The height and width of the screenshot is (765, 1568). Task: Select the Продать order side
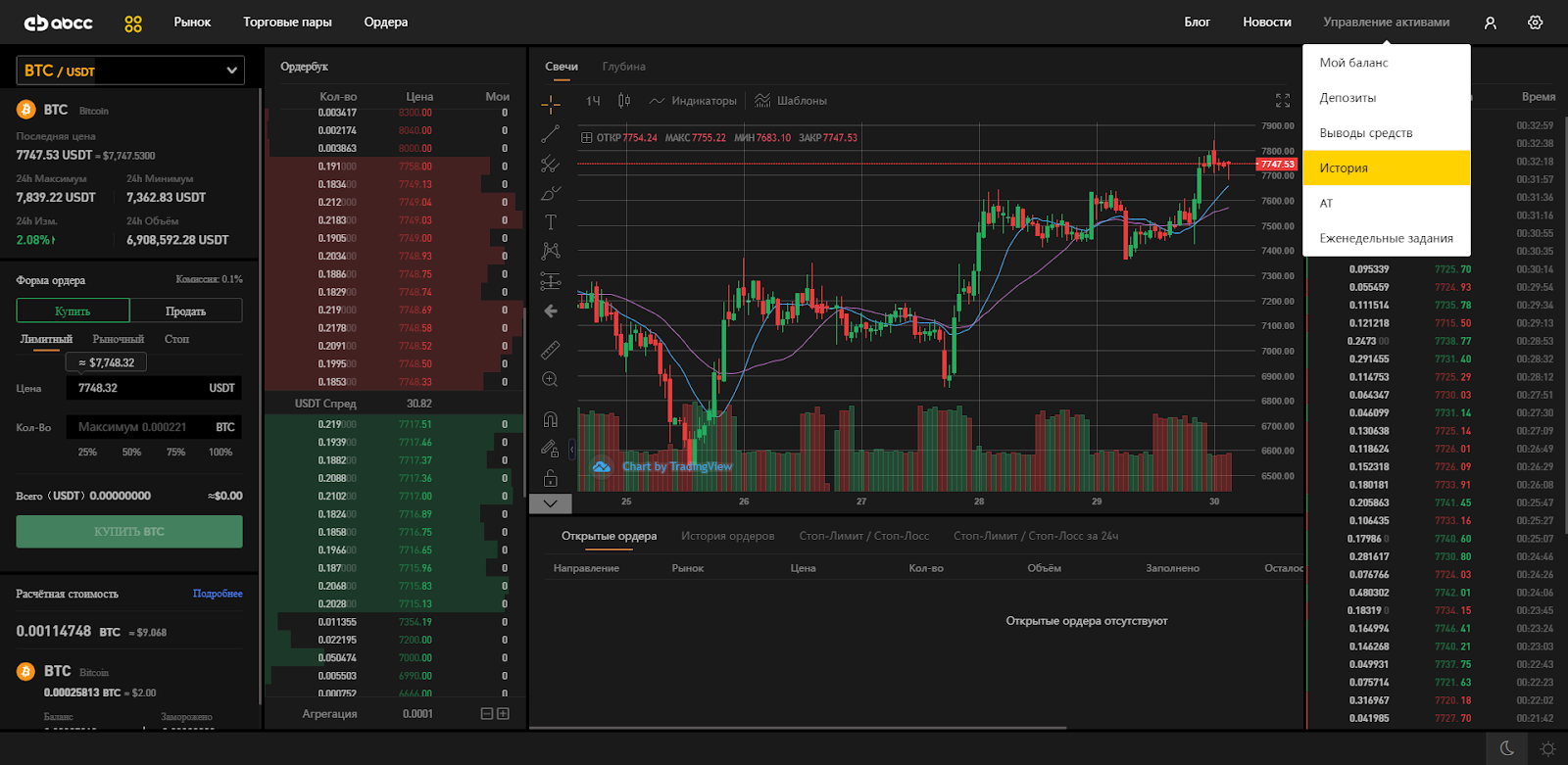tap(186, 311)
